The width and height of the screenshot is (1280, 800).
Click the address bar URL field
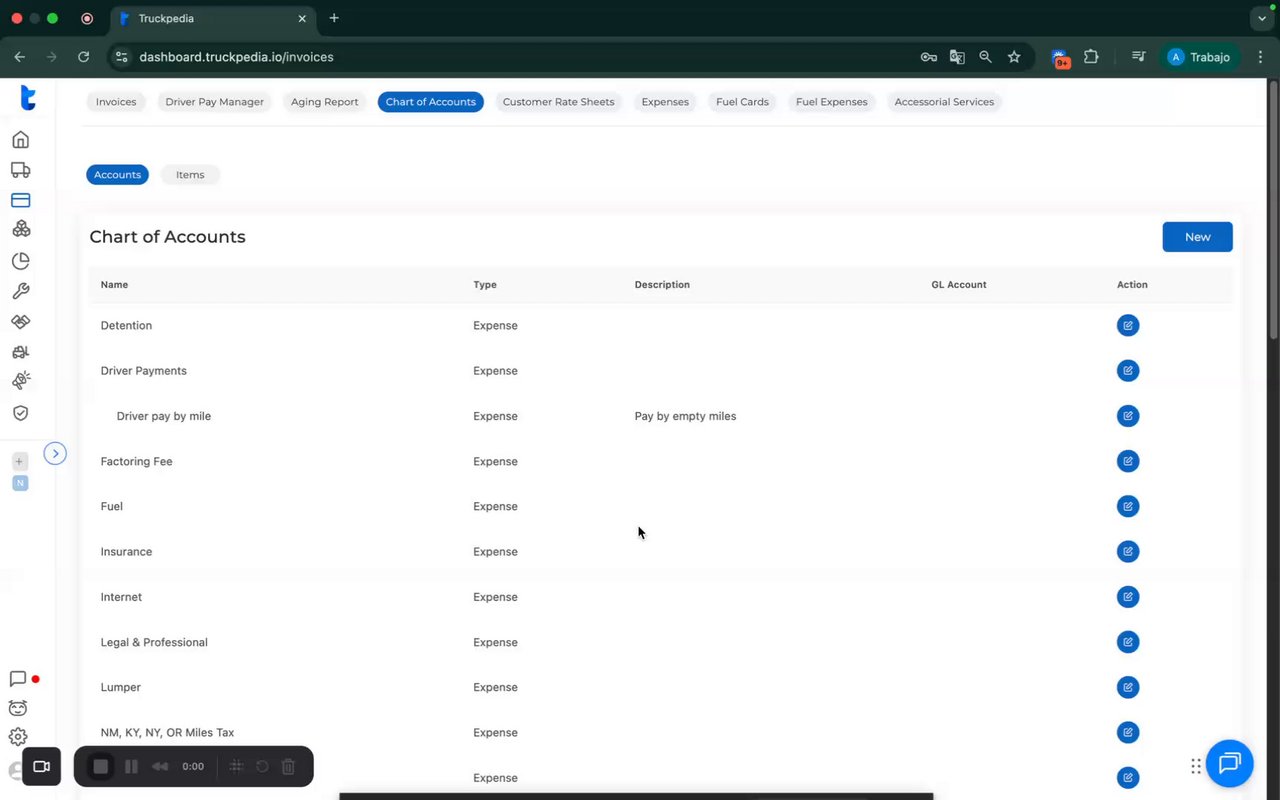(x=520, y=57)
